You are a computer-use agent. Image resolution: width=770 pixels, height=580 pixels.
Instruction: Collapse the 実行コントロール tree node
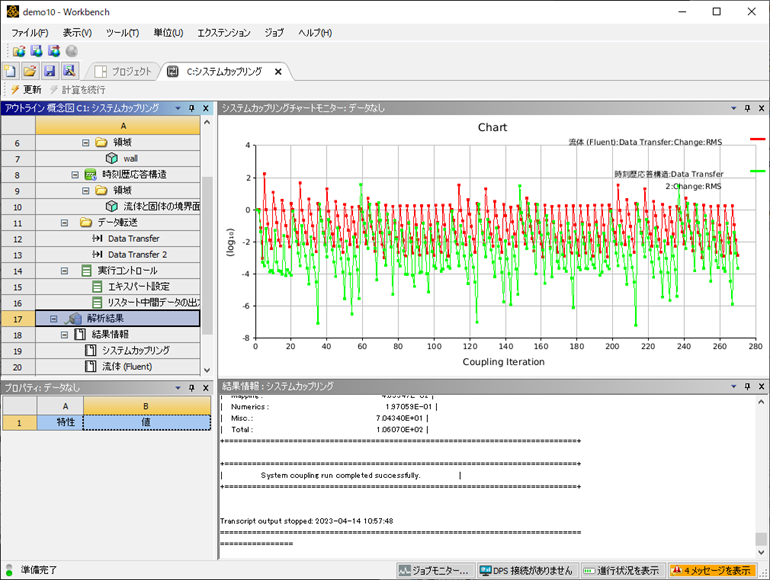(64, 270)
